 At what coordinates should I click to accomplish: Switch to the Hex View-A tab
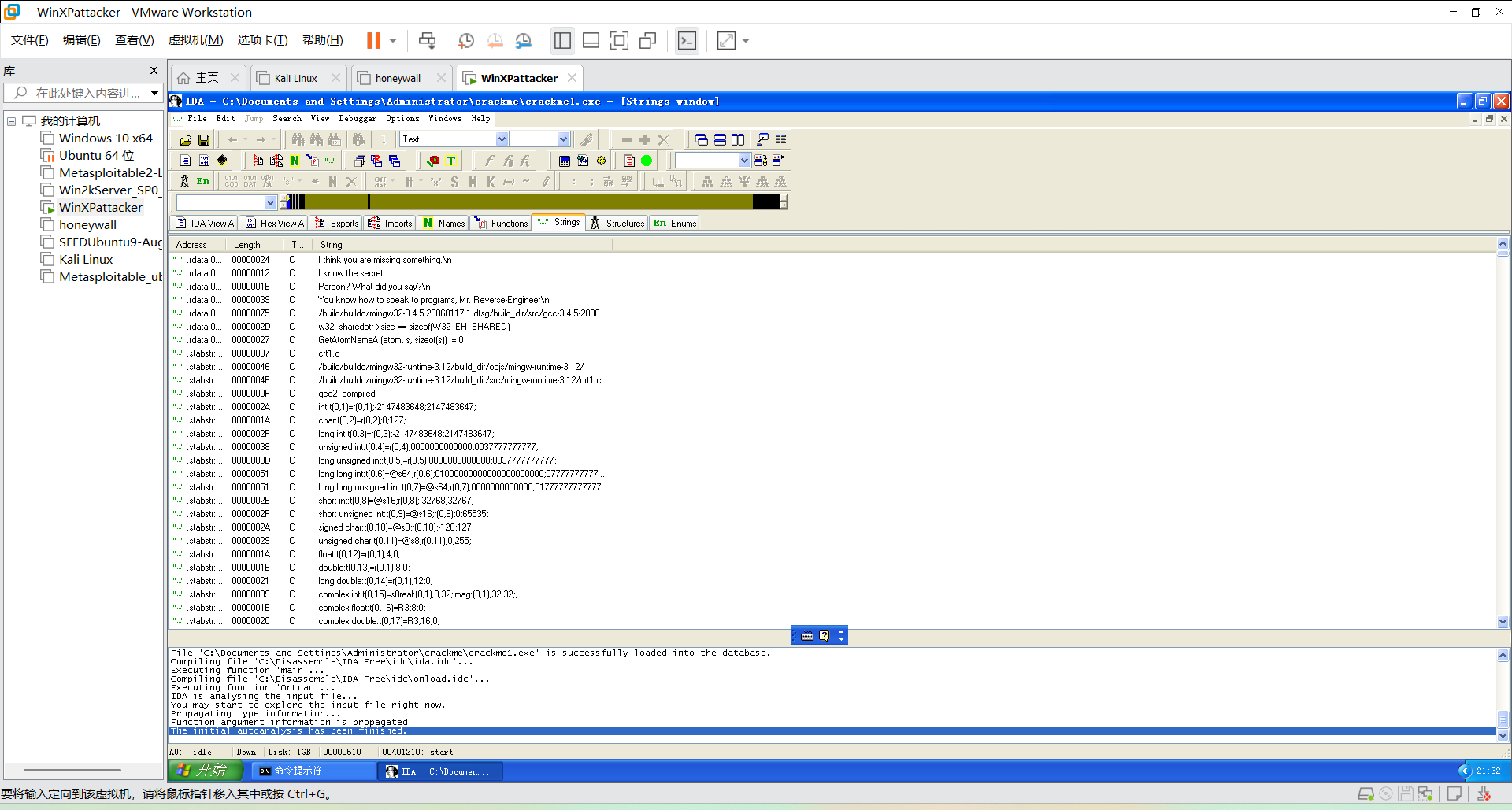pos(273,224)
